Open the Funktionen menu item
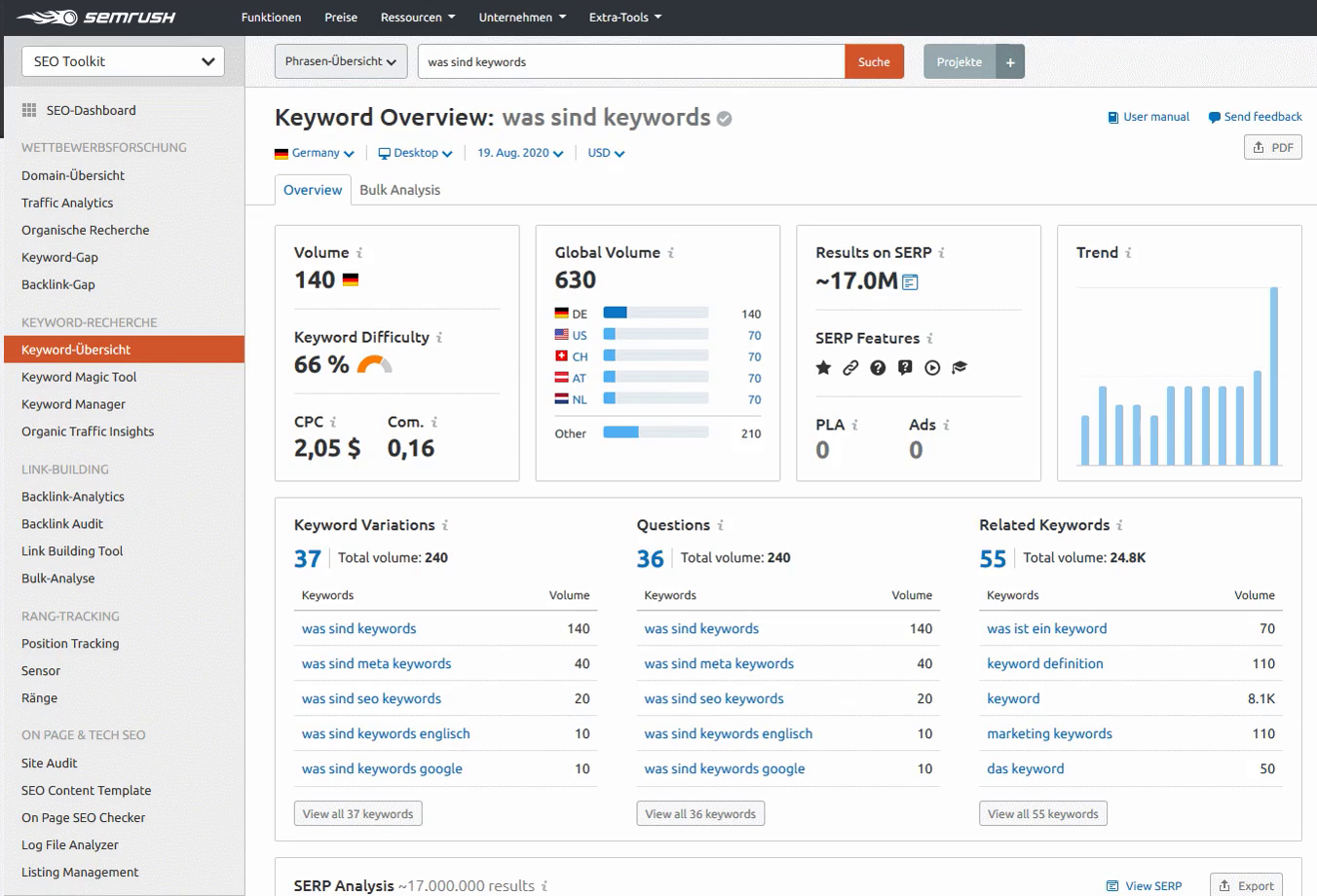 (271, 18)
